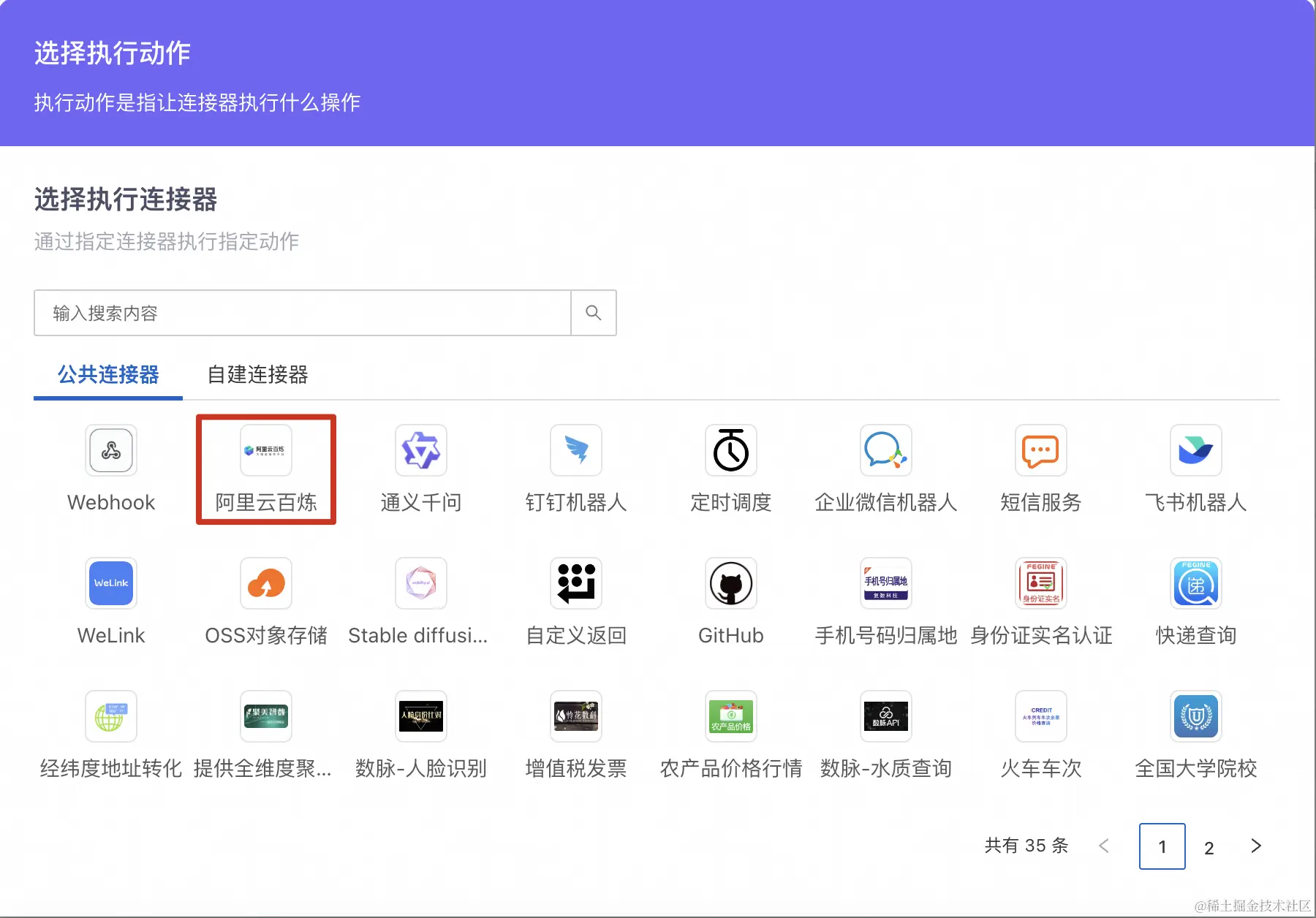Click the WeLink label text
The height and width of the screenshot is (918, 1316).
(111, 636)
